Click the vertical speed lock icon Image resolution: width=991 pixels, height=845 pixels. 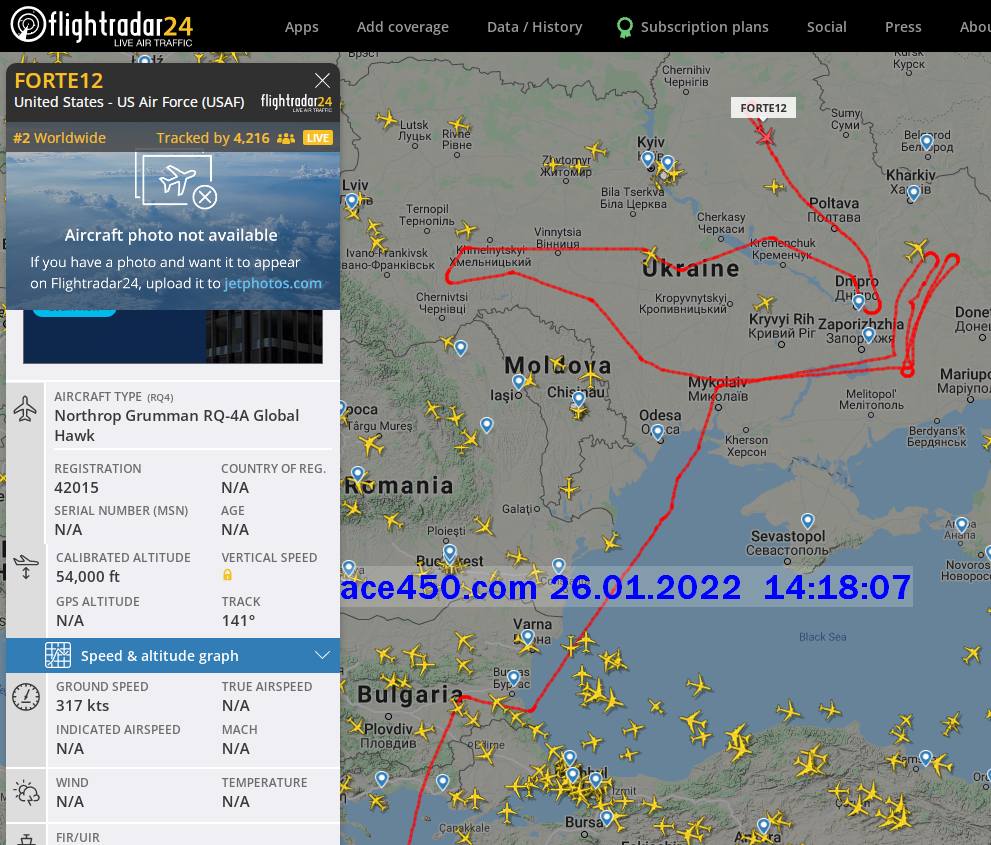[227, 575]
